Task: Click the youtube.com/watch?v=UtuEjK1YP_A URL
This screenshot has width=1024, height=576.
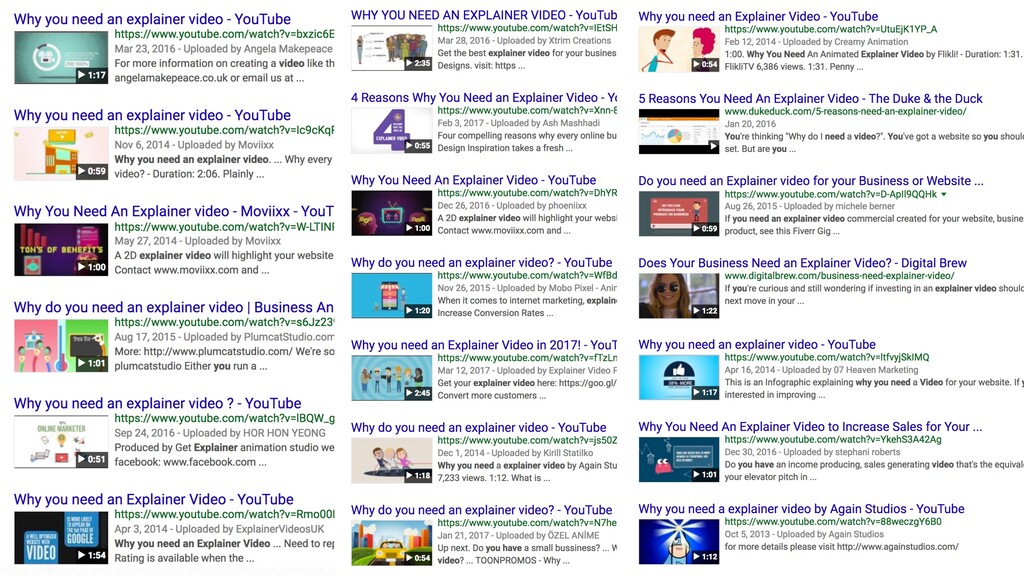Action: (831, 29)
